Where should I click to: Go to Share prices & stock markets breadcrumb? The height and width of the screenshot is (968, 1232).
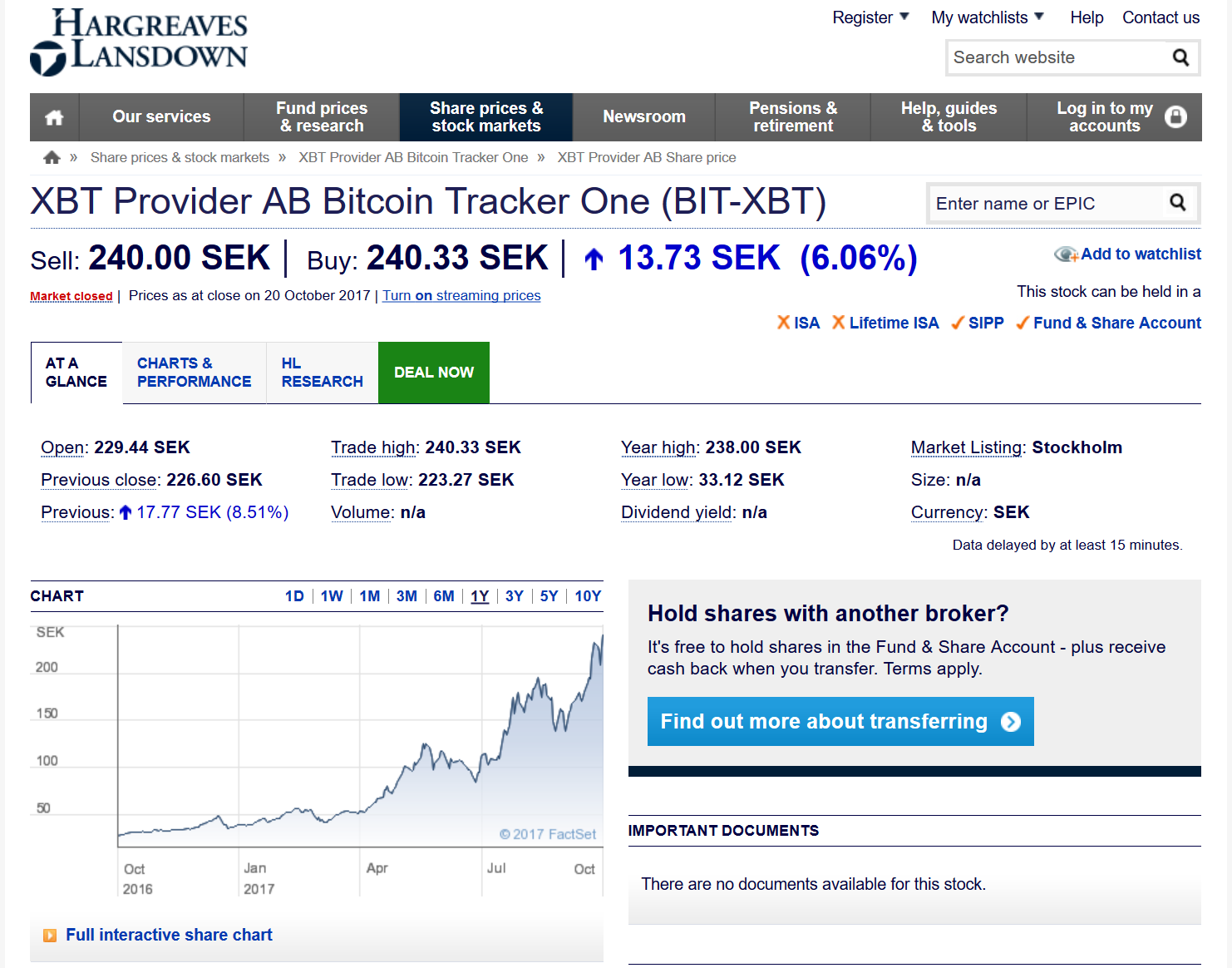point(180,157)
